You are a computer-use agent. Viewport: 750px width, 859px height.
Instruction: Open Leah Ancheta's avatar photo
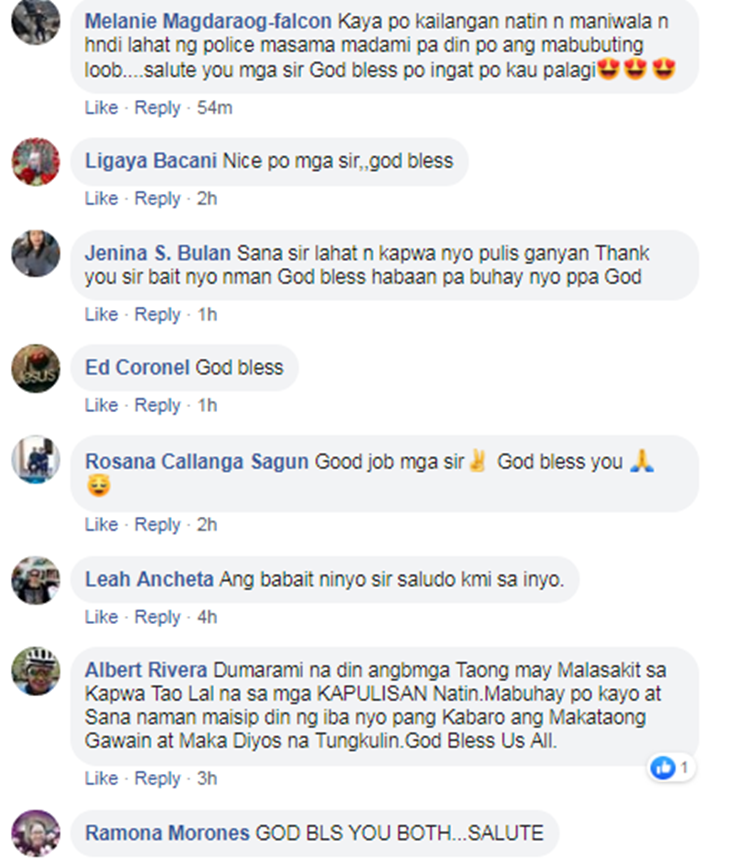36,580
